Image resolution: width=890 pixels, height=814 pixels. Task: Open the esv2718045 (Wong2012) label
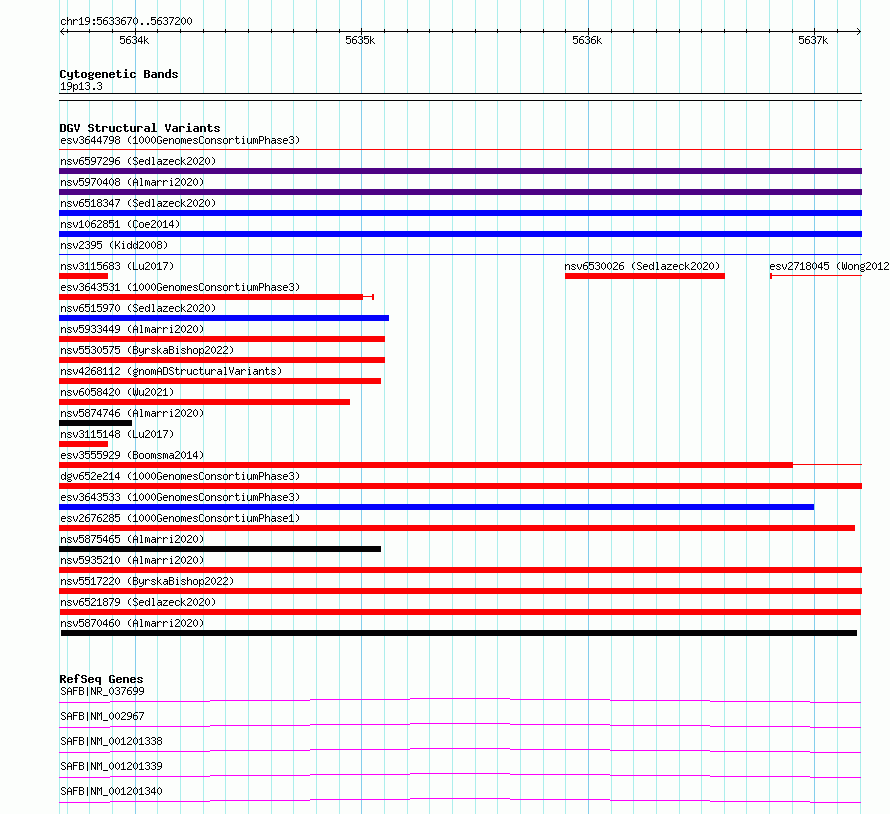pos(829,266)
